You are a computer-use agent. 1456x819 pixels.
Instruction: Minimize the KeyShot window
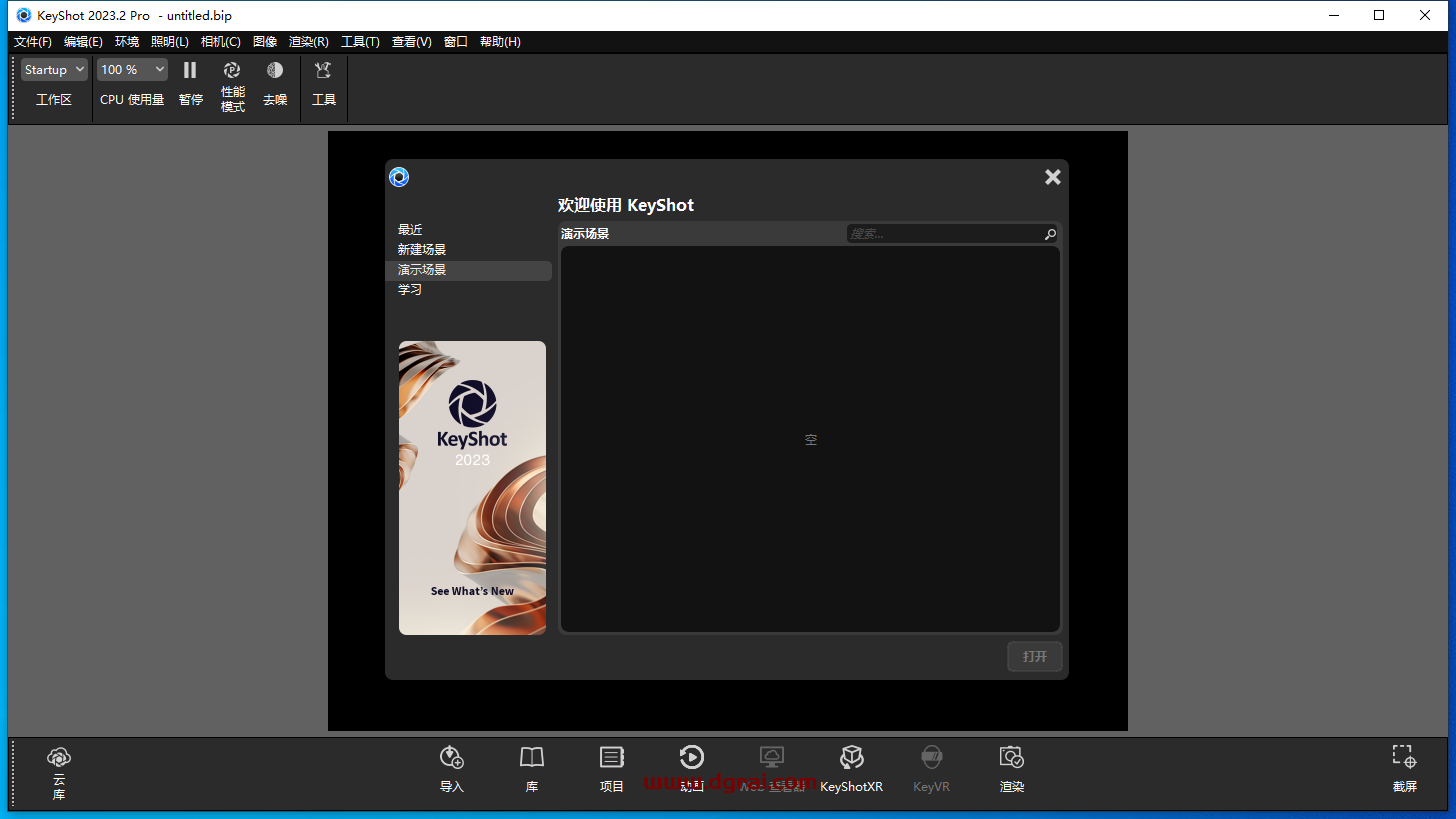point(1333,15)
